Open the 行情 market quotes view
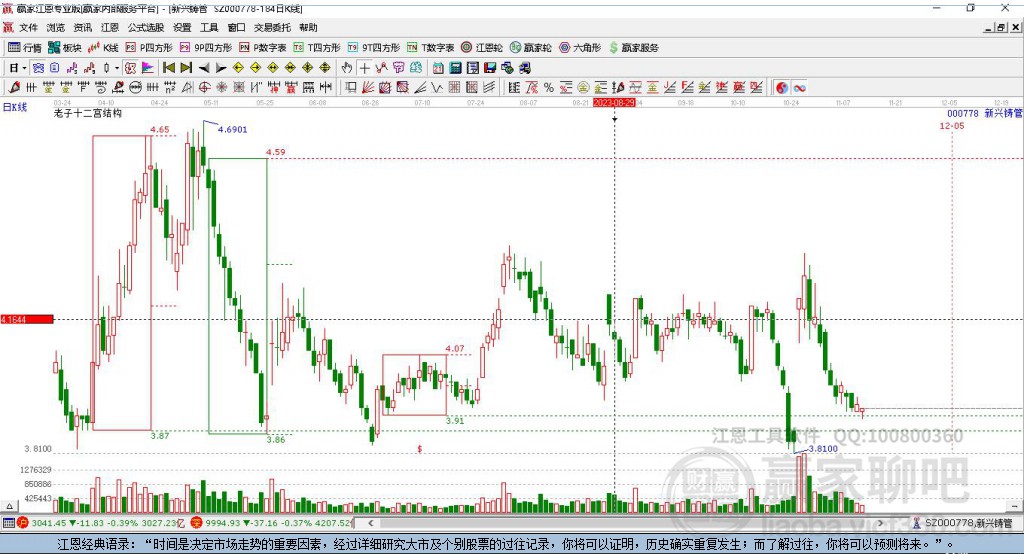 coord(25,47)
